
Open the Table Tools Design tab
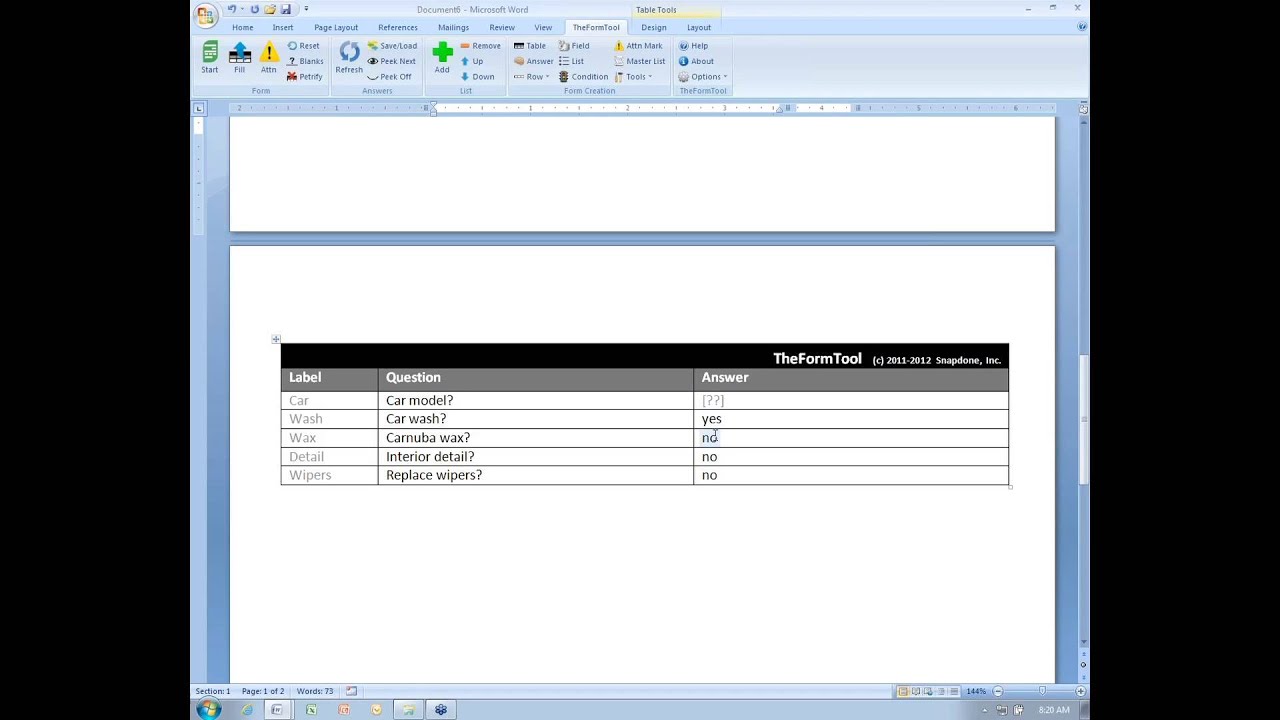654,27
